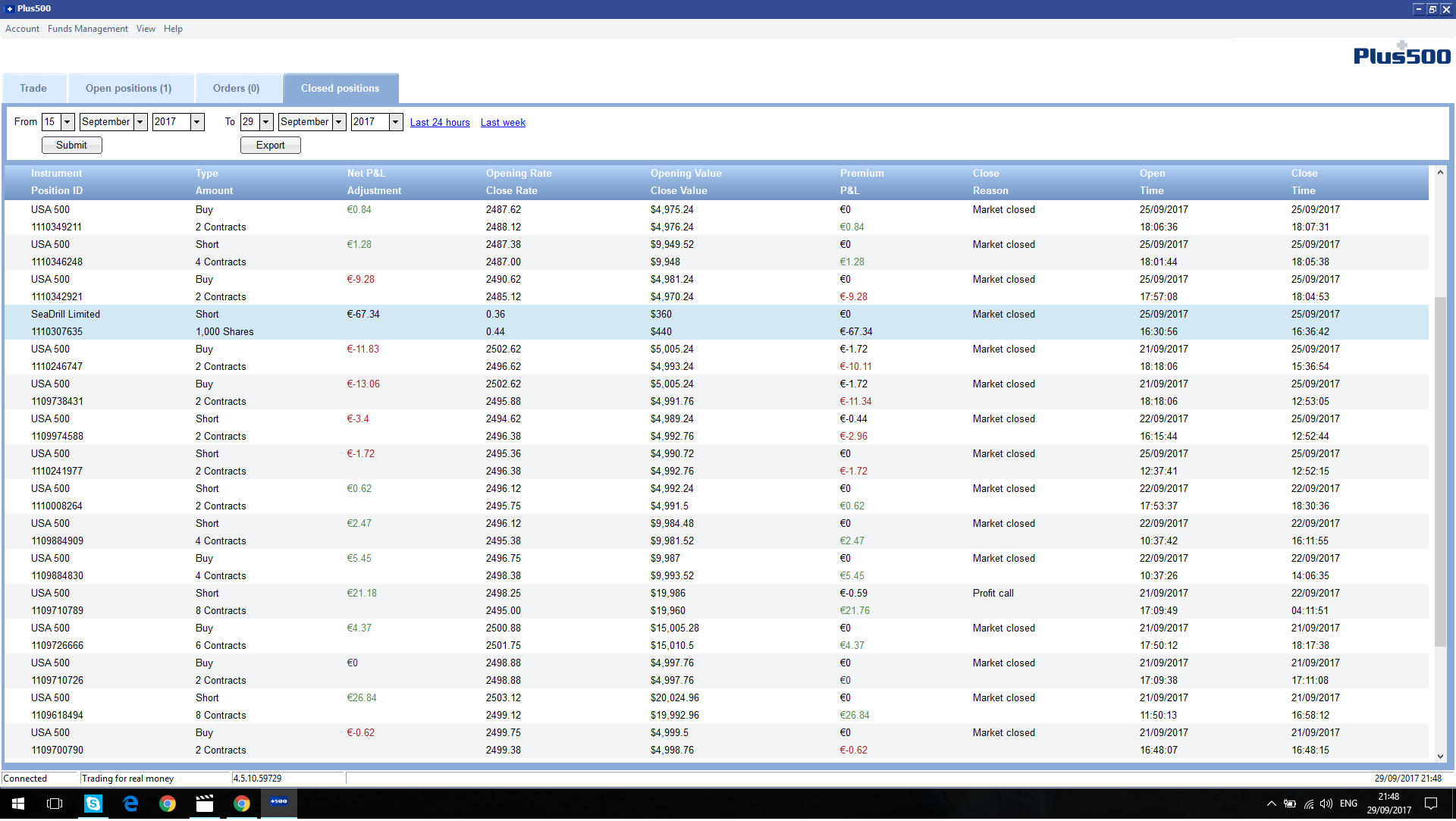Open Windows Start menu
1456x821 pixels.
click(18, 804)
